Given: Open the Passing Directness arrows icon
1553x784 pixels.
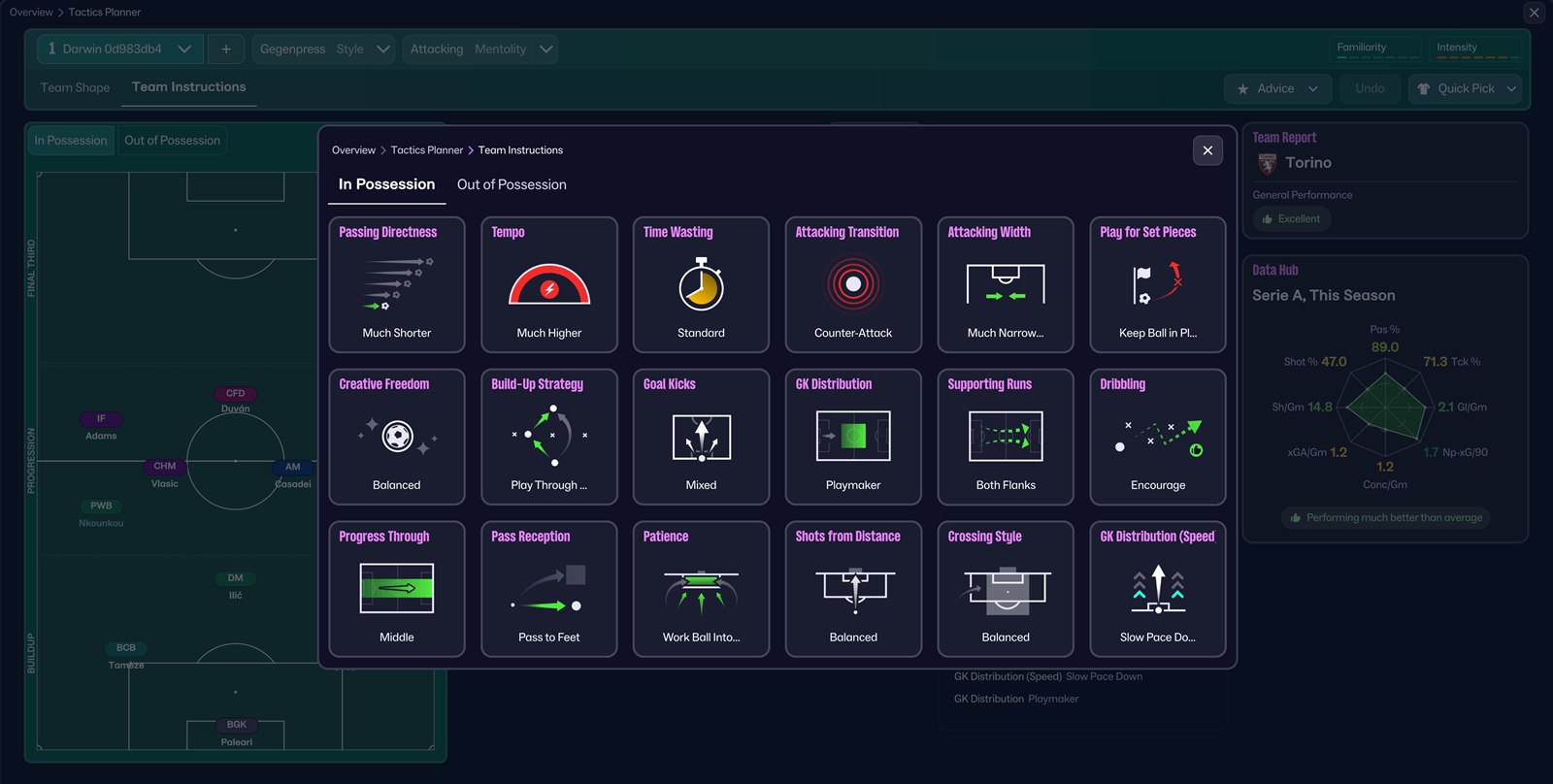Looking at the screenshot, I should 397,284.
